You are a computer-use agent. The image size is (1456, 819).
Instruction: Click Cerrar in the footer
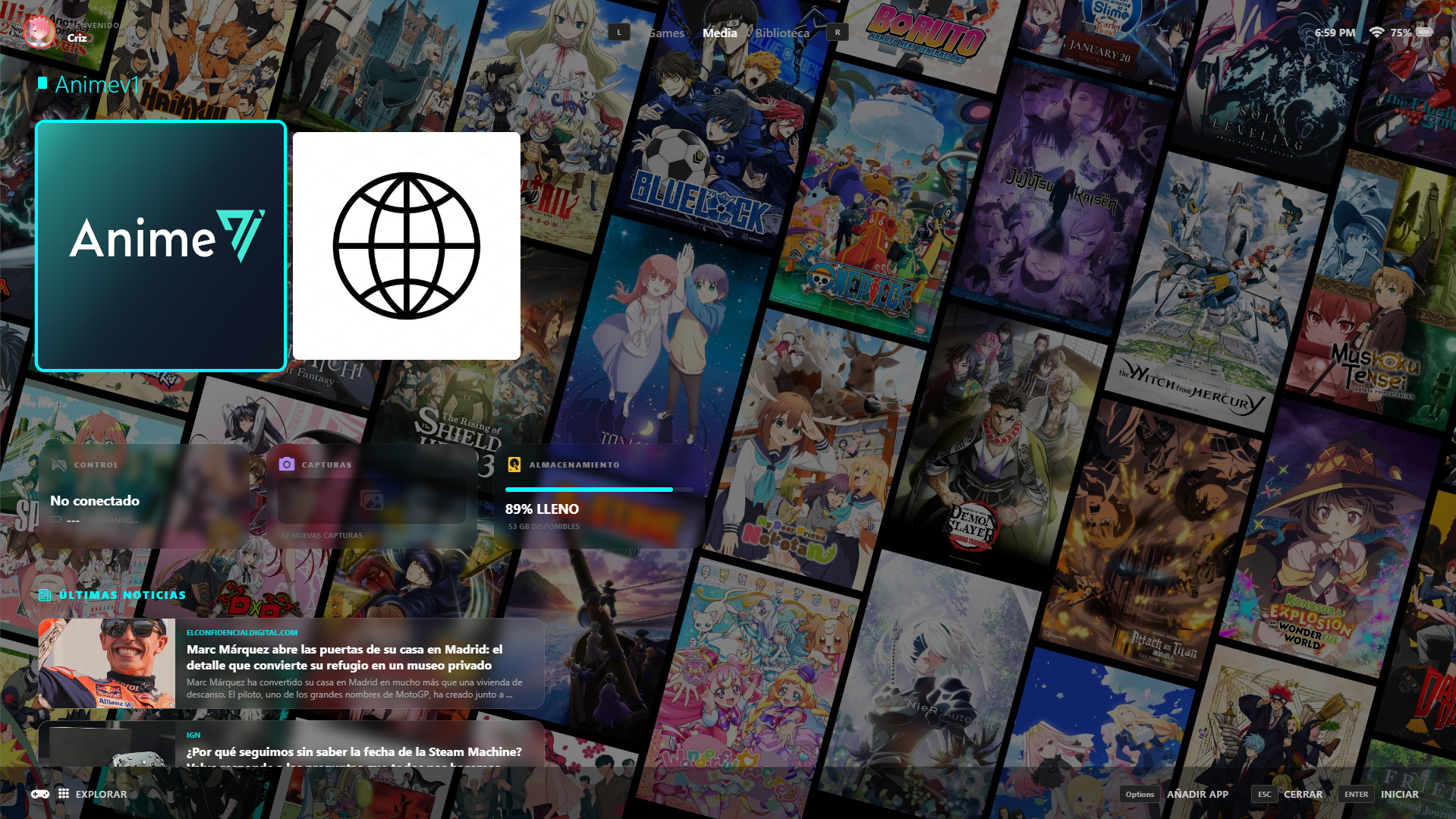1303,794
